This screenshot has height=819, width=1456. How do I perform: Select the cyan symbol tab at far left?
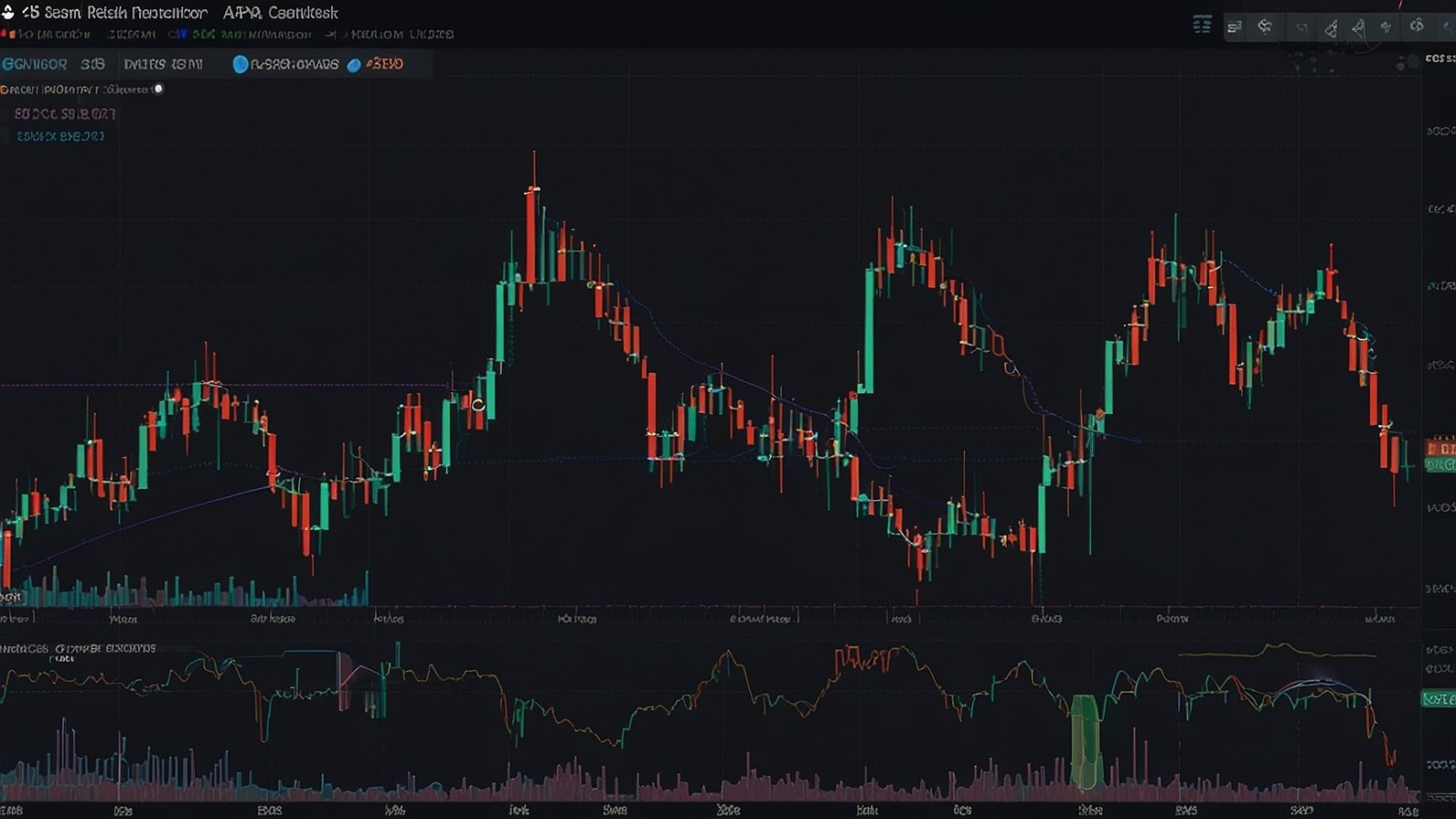click(x=35, y=64)
